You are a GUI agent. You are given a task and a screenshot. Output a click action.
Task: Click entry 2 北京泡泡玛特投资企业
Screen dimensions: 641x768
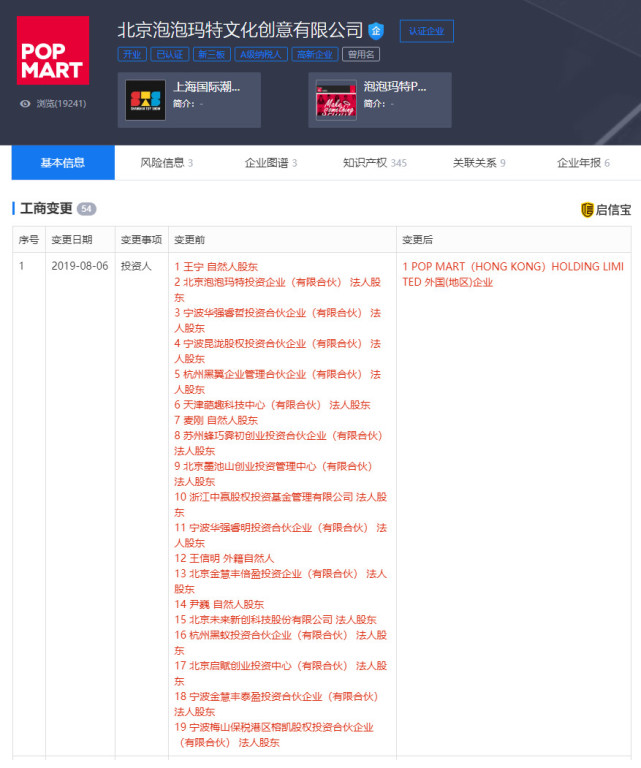coord(278,289)
